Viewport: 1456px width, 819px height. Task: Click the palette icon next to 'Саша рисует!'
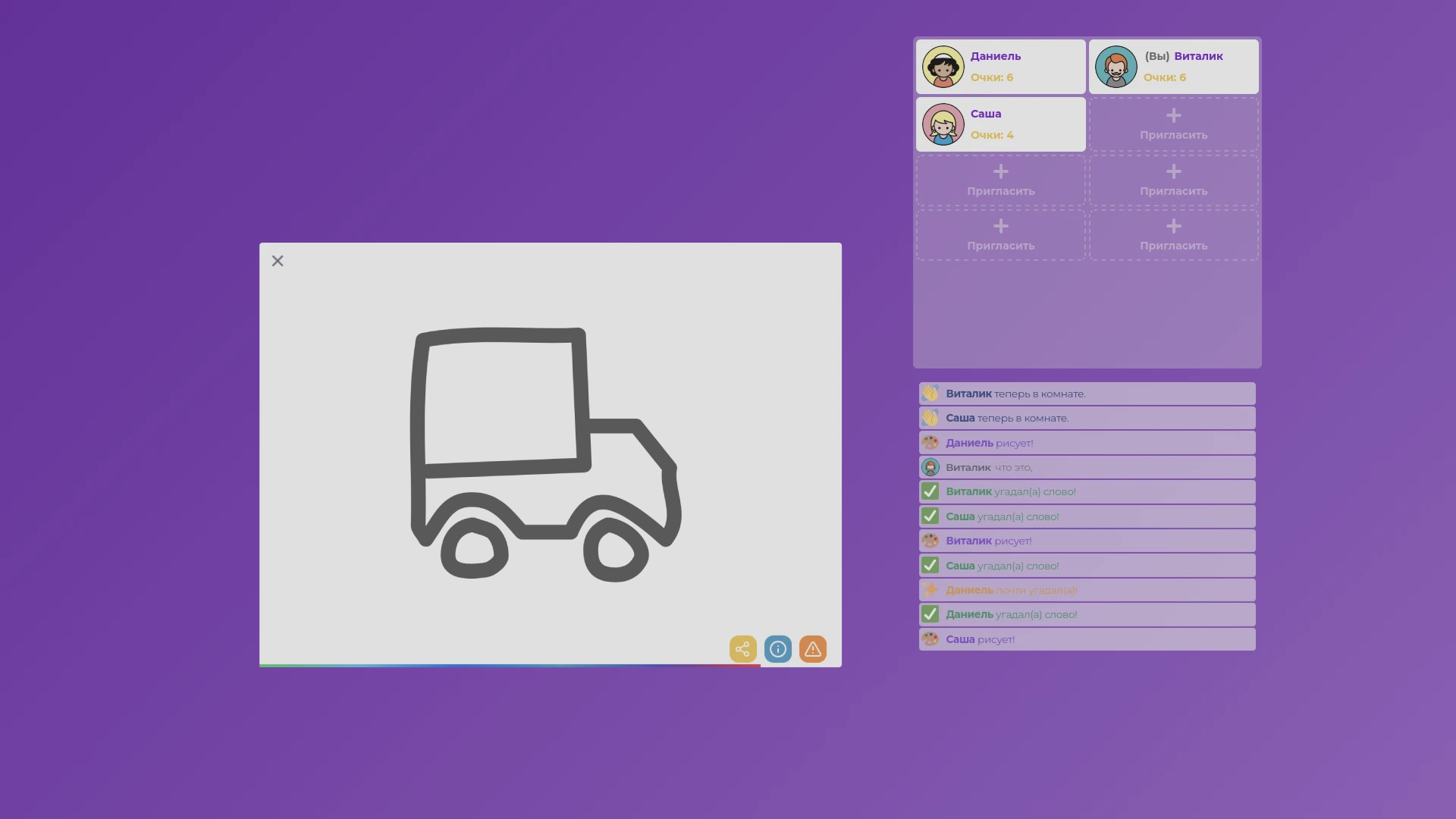pyautogui.click(x=930, y=639)
